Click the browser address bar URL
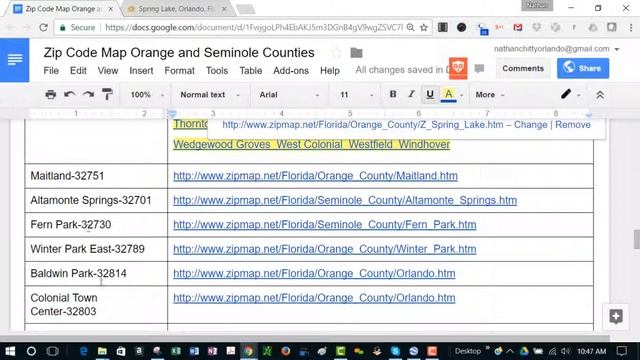Screen dimensions: 640x360 pos(254,27)
